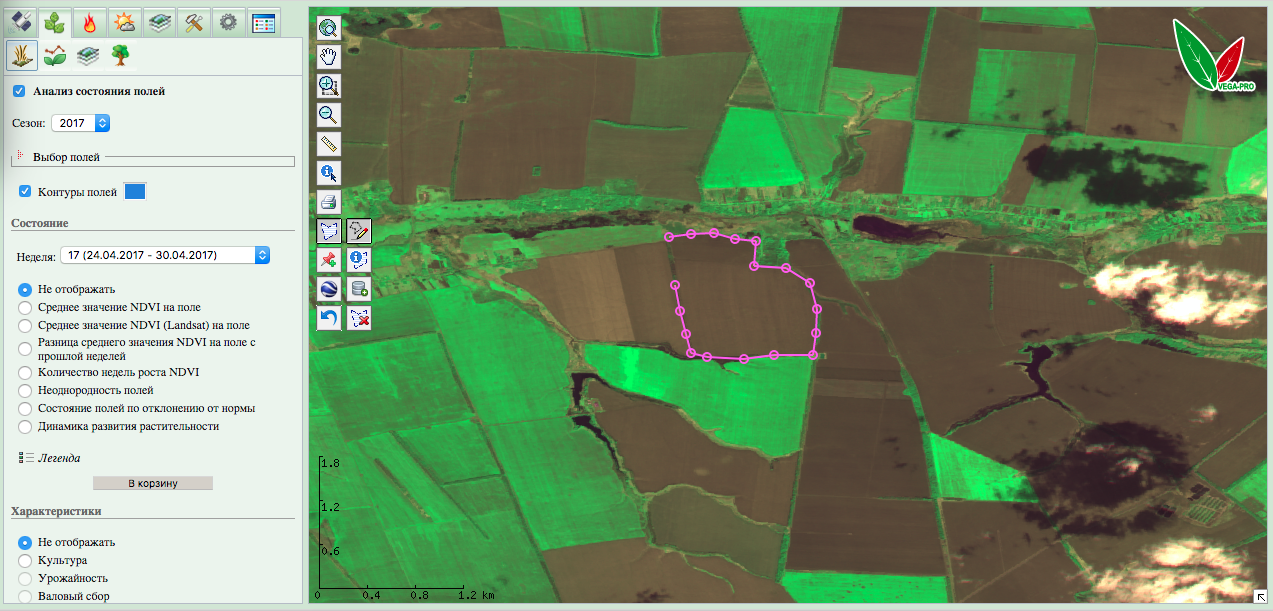Switch to the fire monitoring tab
1273x611 pixels.
click(x=91, y=22)
